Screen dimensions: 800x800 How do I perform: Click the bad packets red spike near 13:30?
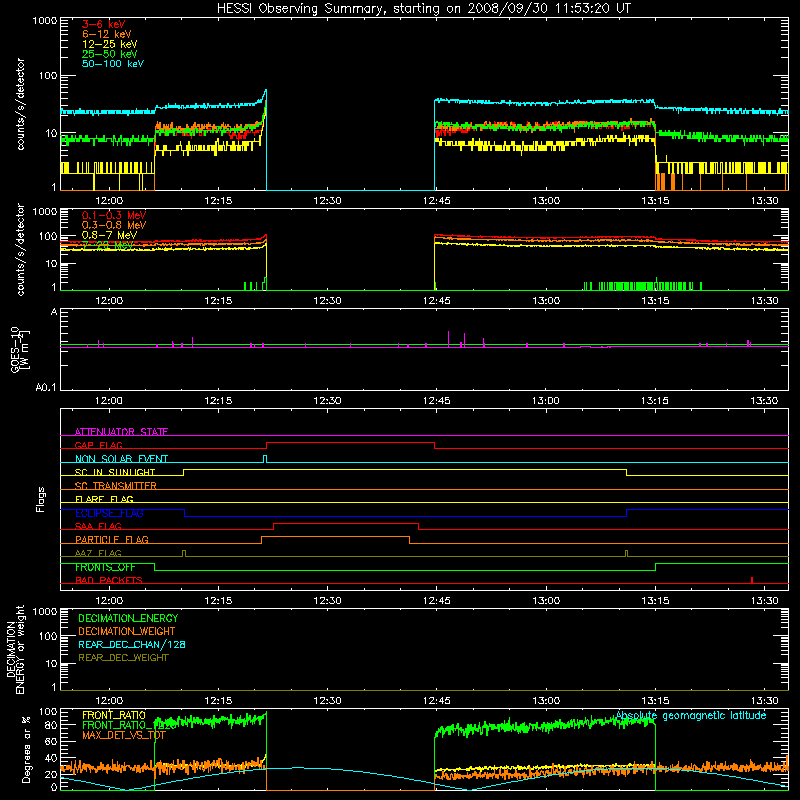point(752,580)
